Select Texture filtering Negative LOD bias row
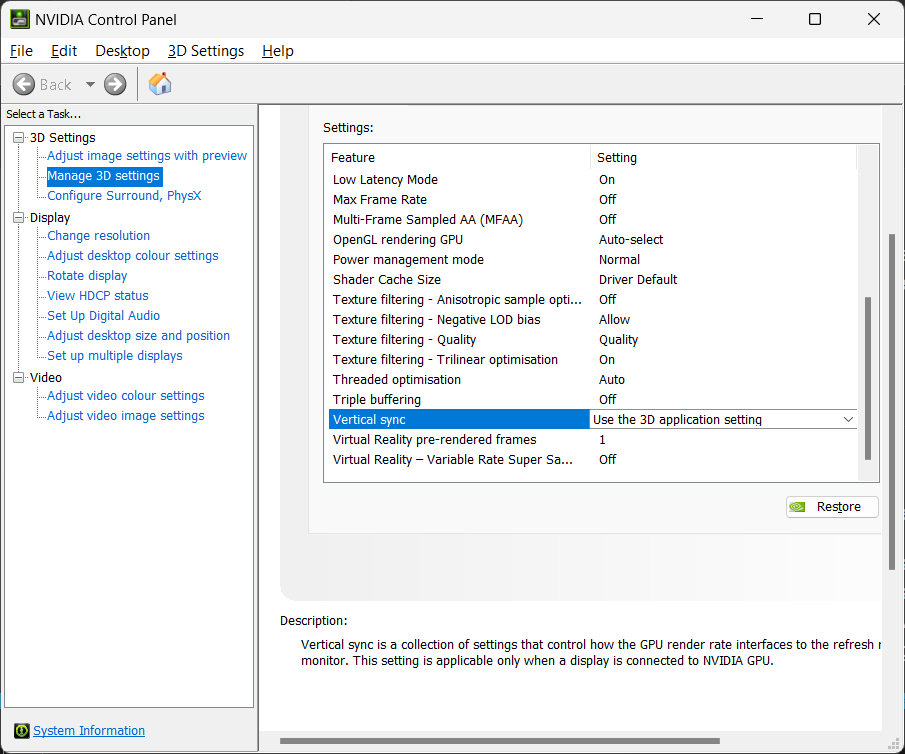The height and width of the screenshot is (754, 905). coord(593,320)
